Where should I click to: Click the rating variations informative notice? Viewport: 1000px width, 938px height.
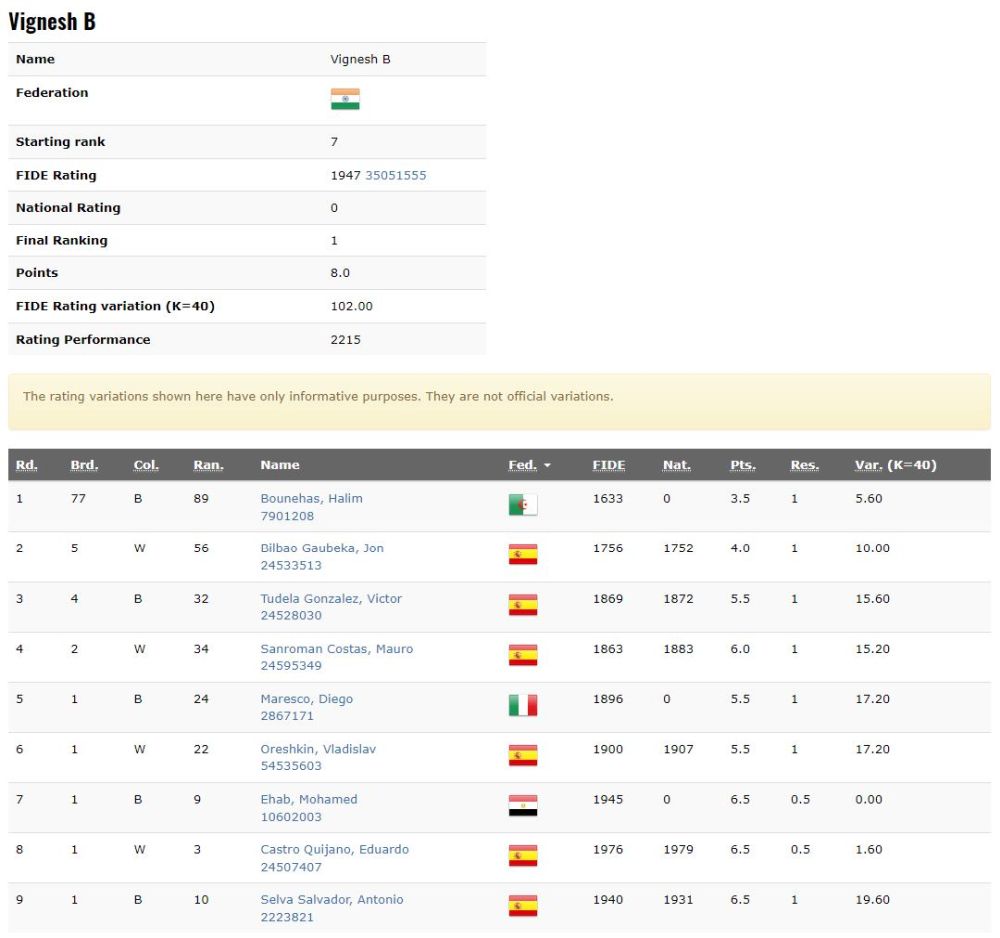(x=499, y=402)
